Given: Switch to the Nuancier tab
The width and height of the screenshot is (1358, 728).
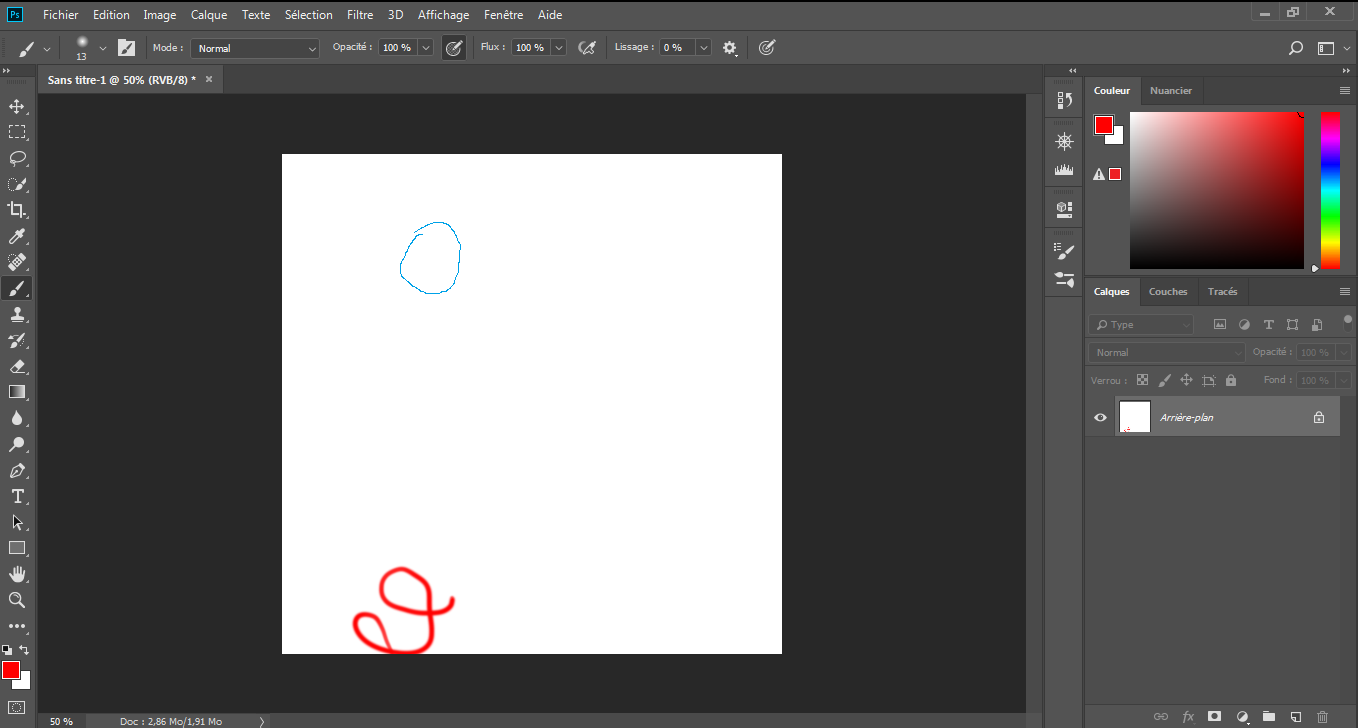Looking at the screenshot, I should coord(1170,90).
